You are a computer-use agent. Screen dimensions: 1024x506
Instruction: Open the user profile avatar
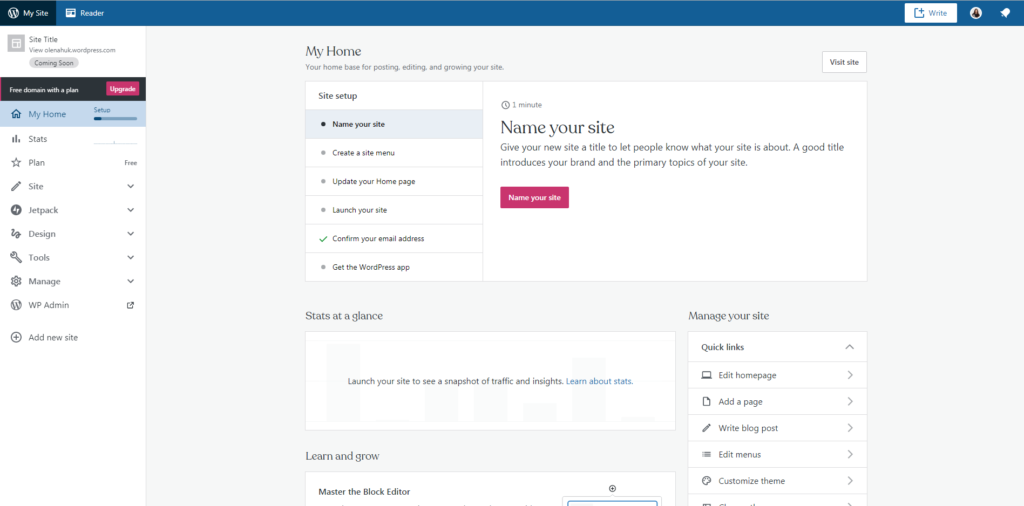[976, 13]
